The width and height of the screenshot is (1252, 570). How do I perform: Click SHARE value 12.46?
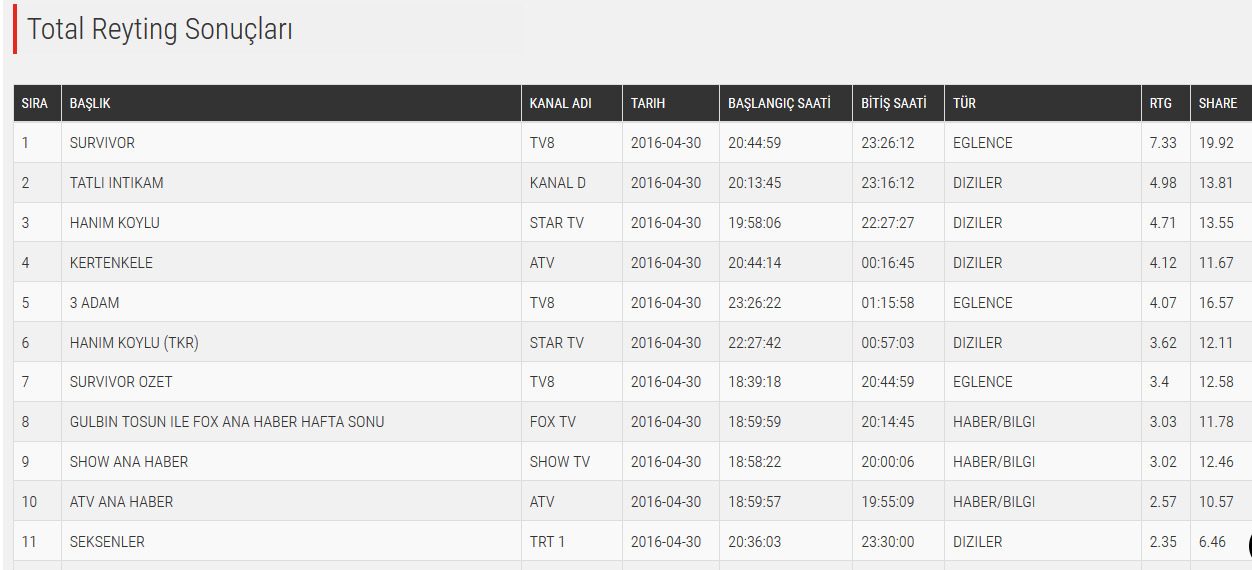[x=1216, y=462]
